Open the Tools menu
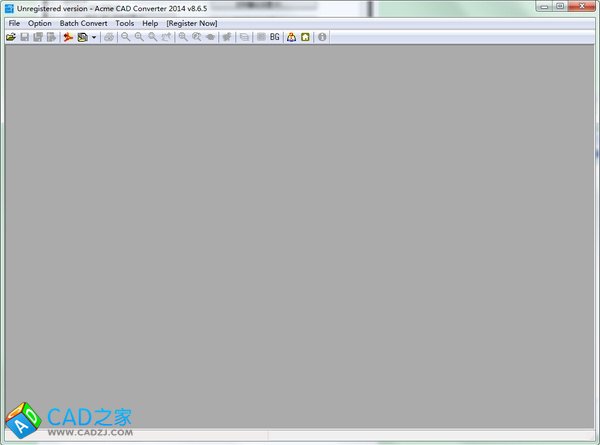600x445 pixels. tap(124, 23)
